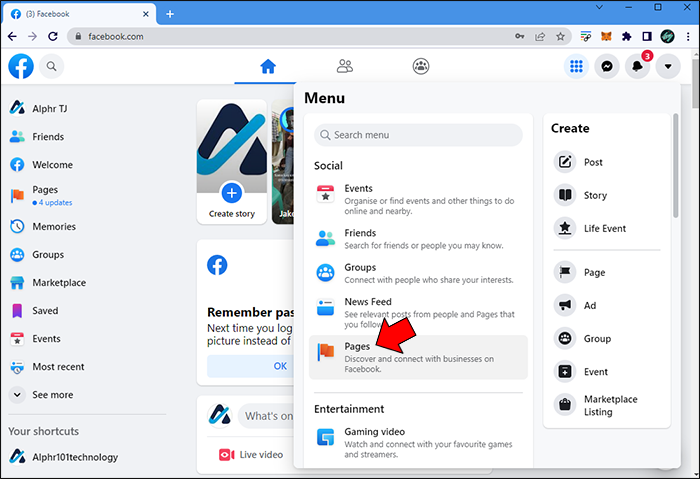Open the share page icon in address bar

coord(540,37)
